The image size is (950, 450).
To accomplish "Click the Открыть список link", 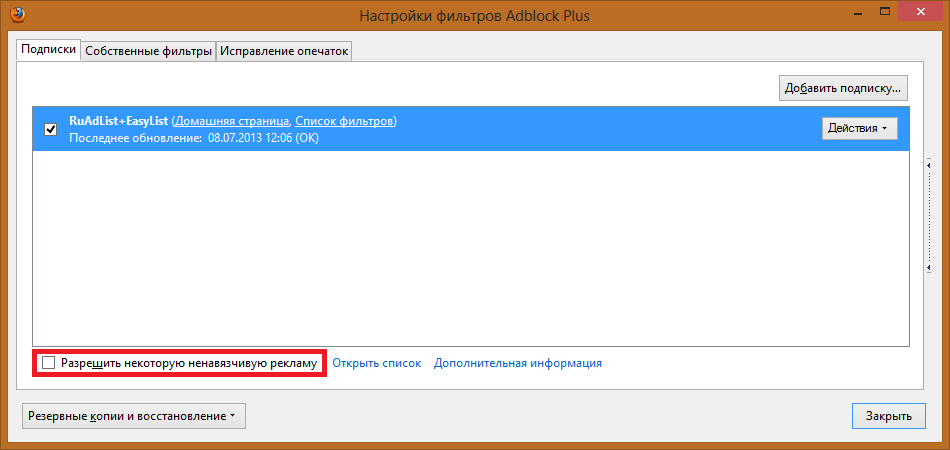I will pos(377,363).
